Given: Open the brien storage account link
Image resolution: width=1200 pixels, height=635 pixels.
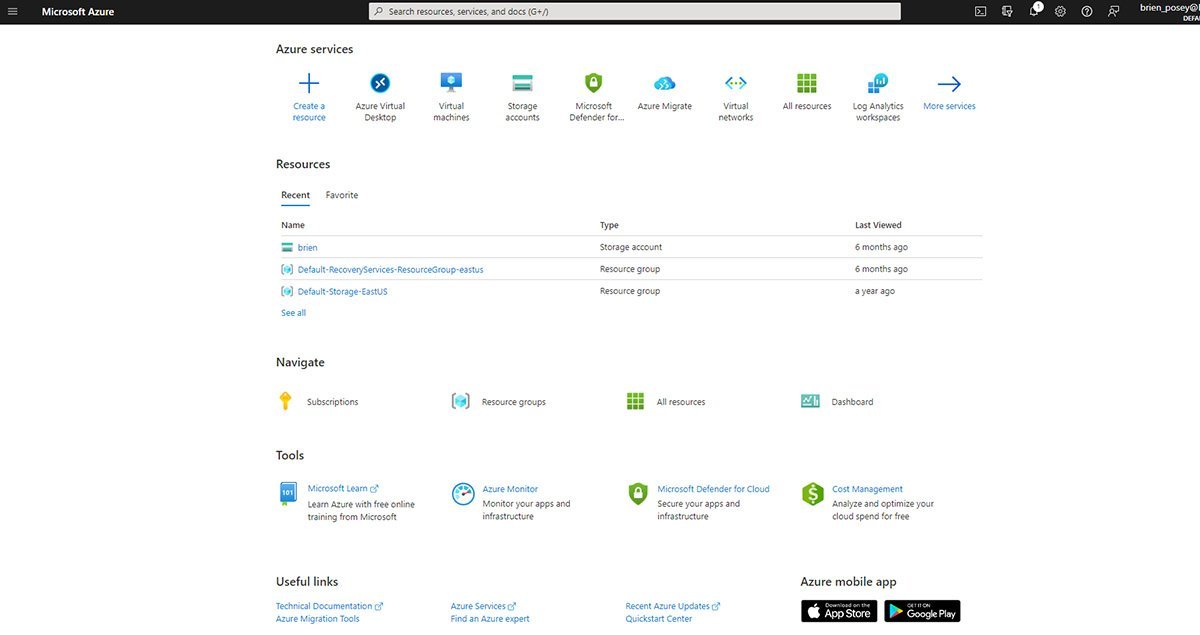Looking at the screenshot, I should [x=307, y=247].
